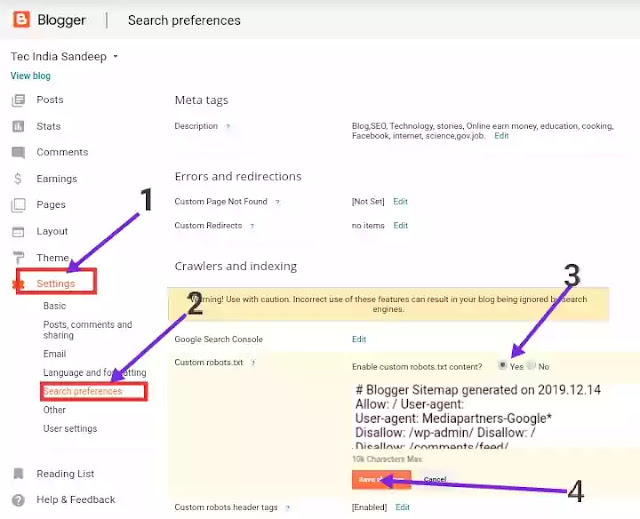Edit Custom Redirects
The image size is (640, 519).
pos(400,226)
